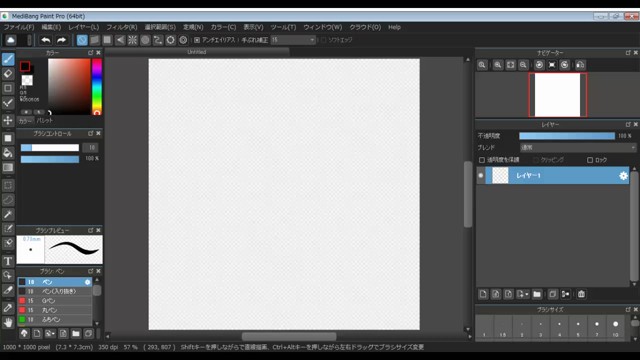Viewport: 640px width, 360px height.
Task: Select the Lasso tool
Action: click(8, 200)
